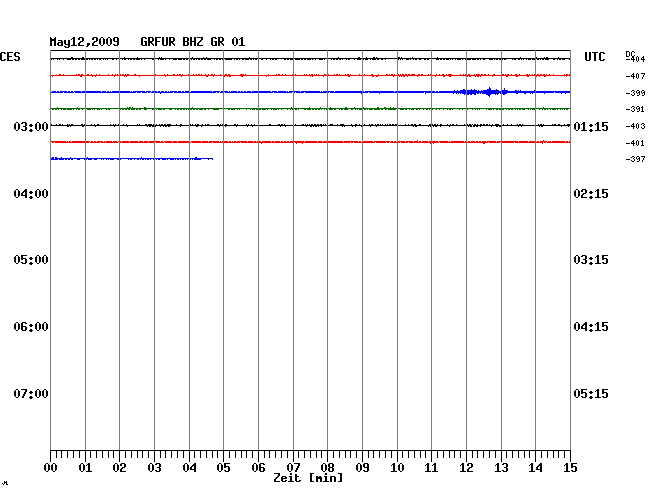The image size is (650, 494).
Task: Click the 01:15 UTC time label
Action: click(591, 126)
